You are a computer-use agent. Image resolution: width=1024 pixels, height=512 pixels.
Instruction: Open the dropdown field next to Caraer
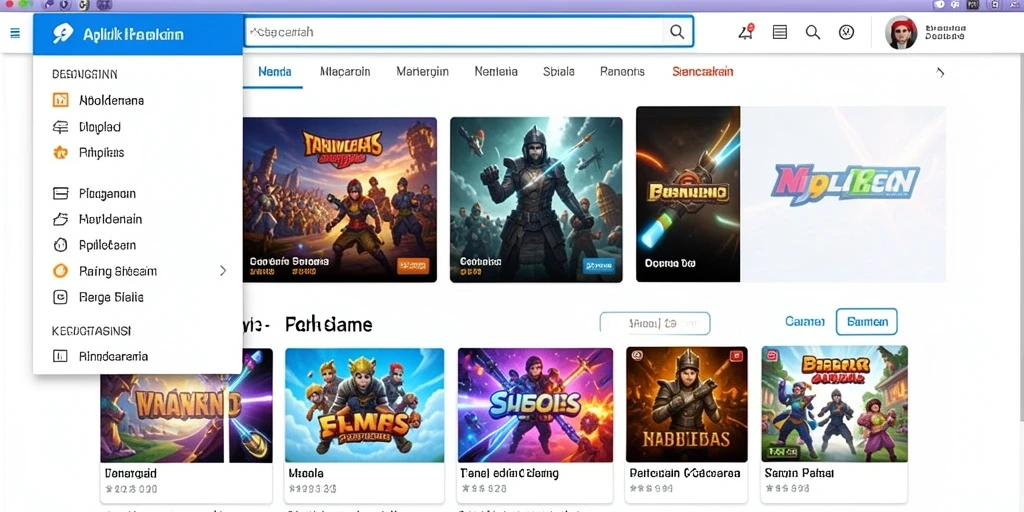[654, 323]
